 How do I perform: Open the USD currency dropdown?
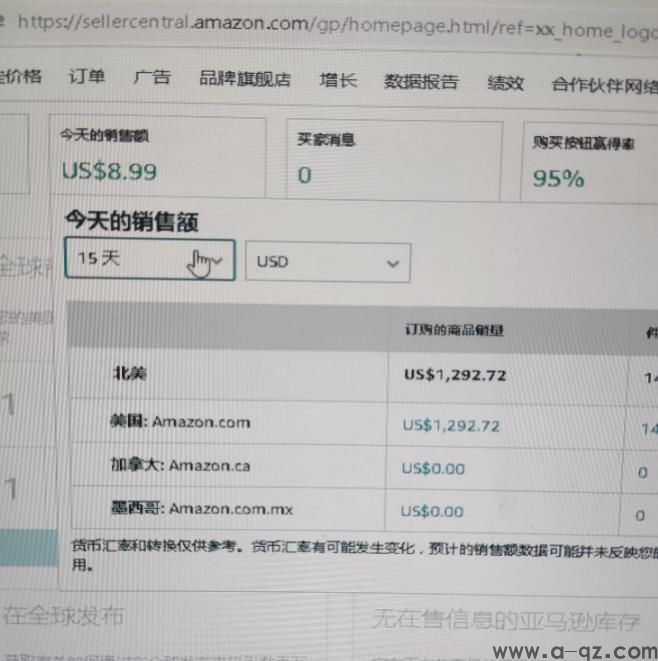tap(328, 262)
